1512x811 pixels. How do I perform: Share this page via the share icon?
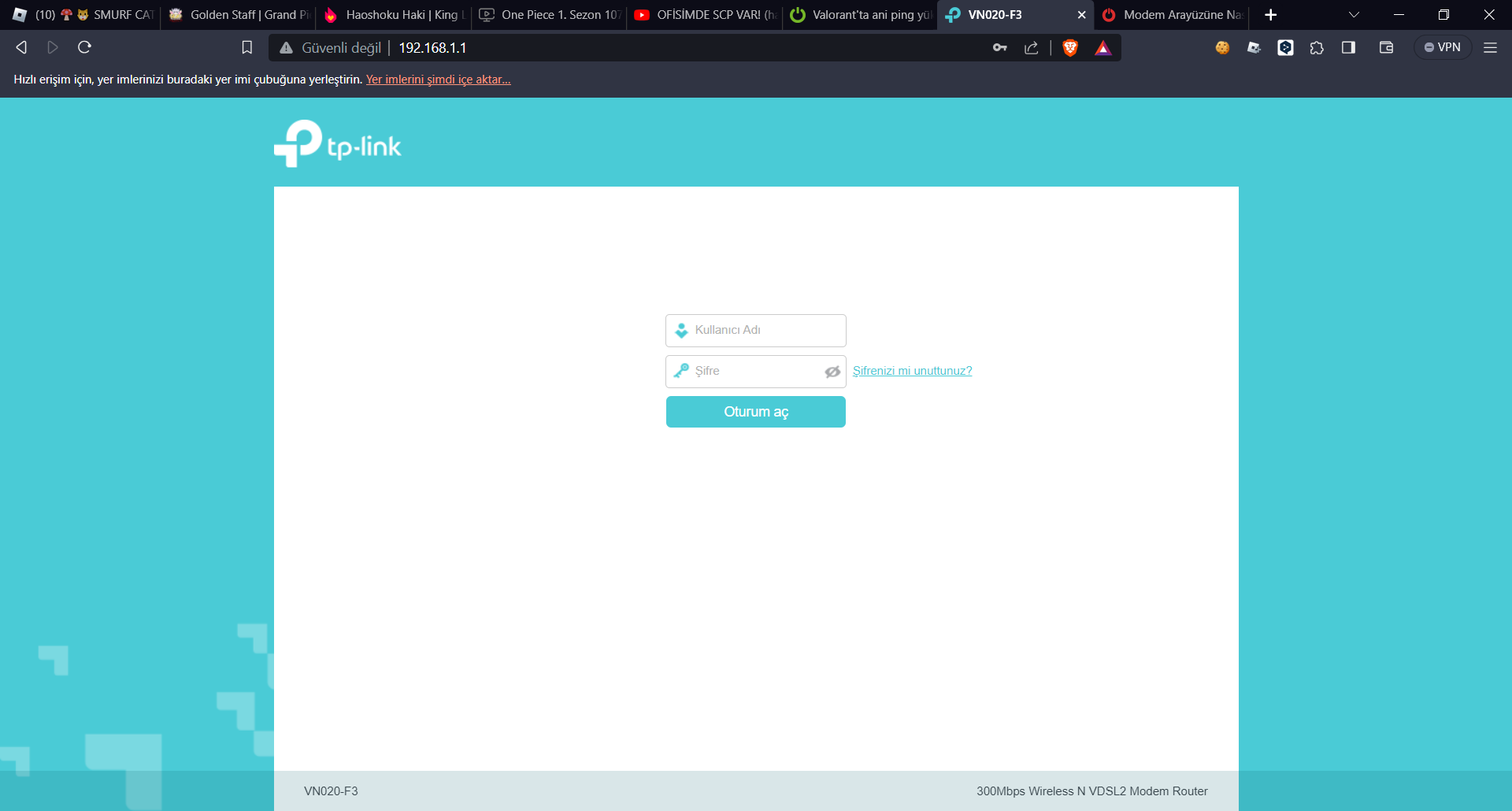1032,48
